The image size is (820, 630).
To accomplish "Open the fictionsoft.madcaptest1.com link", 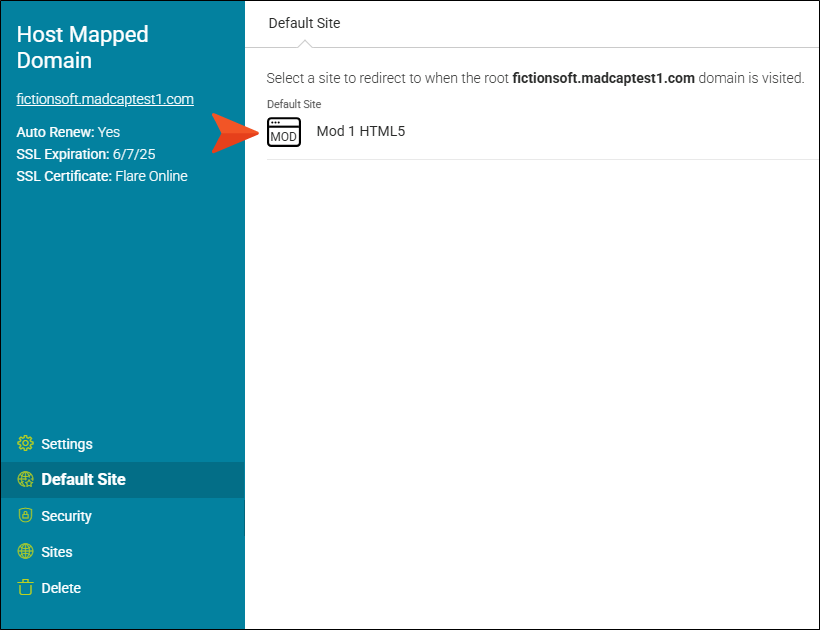I will click(105, 99).
